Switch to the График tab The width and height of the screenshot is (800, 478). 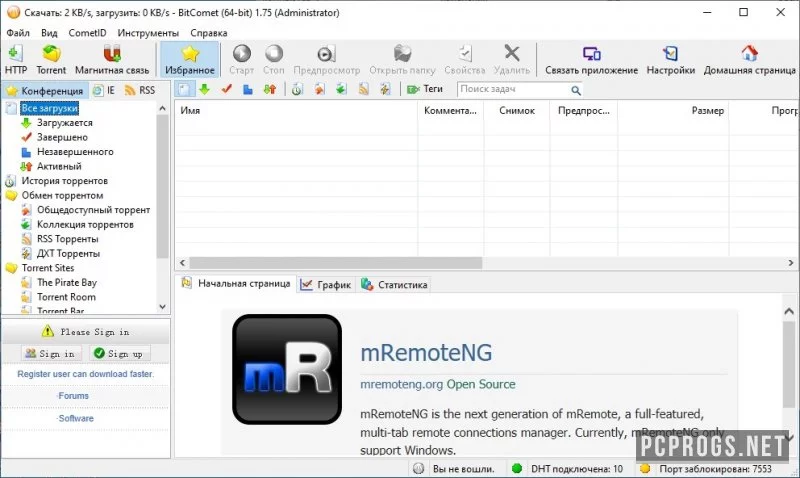tap(326, 285)
